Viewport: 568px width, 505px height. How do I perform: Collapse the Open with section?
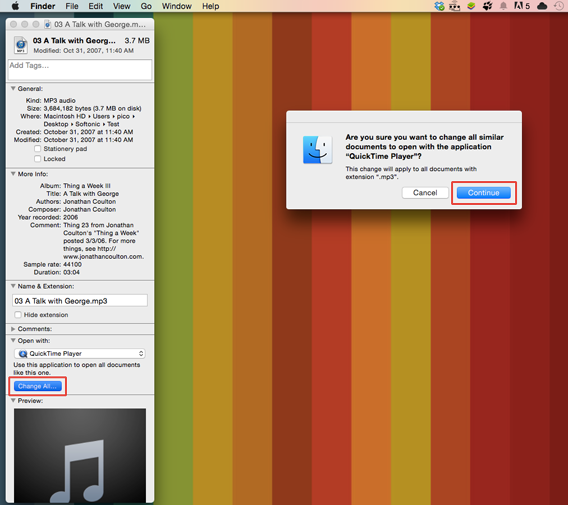tap(13, 341)
